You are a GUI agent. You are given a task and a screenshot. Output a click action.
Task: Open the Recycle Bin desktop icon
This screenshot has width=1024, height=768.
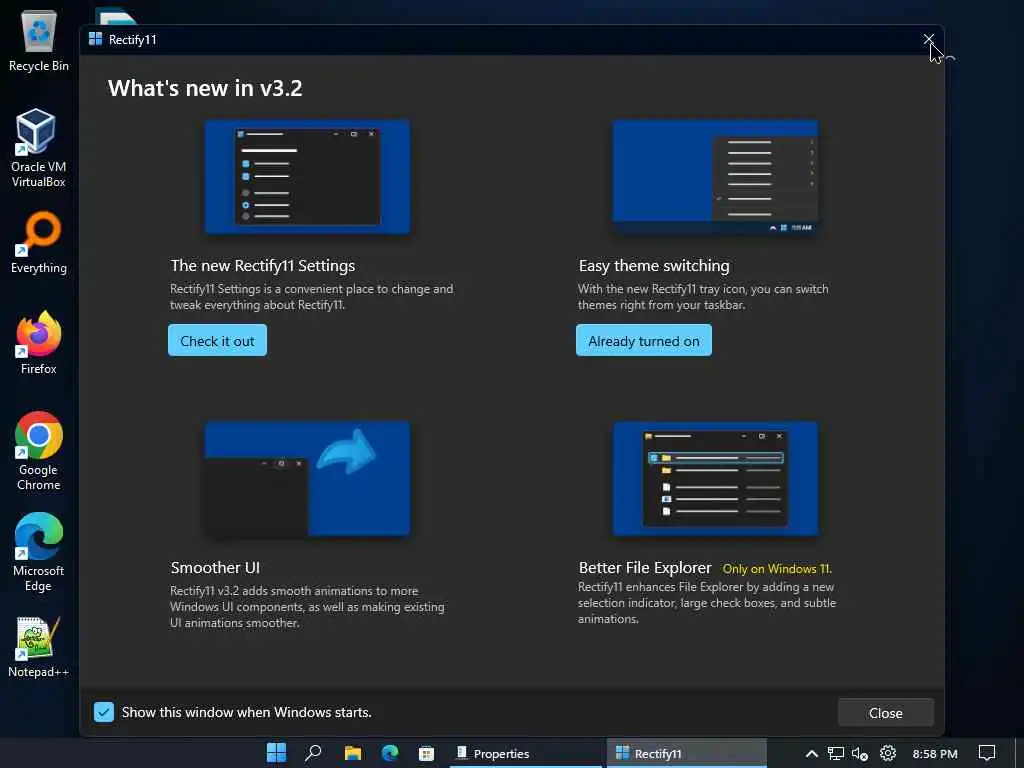point(39,40)
